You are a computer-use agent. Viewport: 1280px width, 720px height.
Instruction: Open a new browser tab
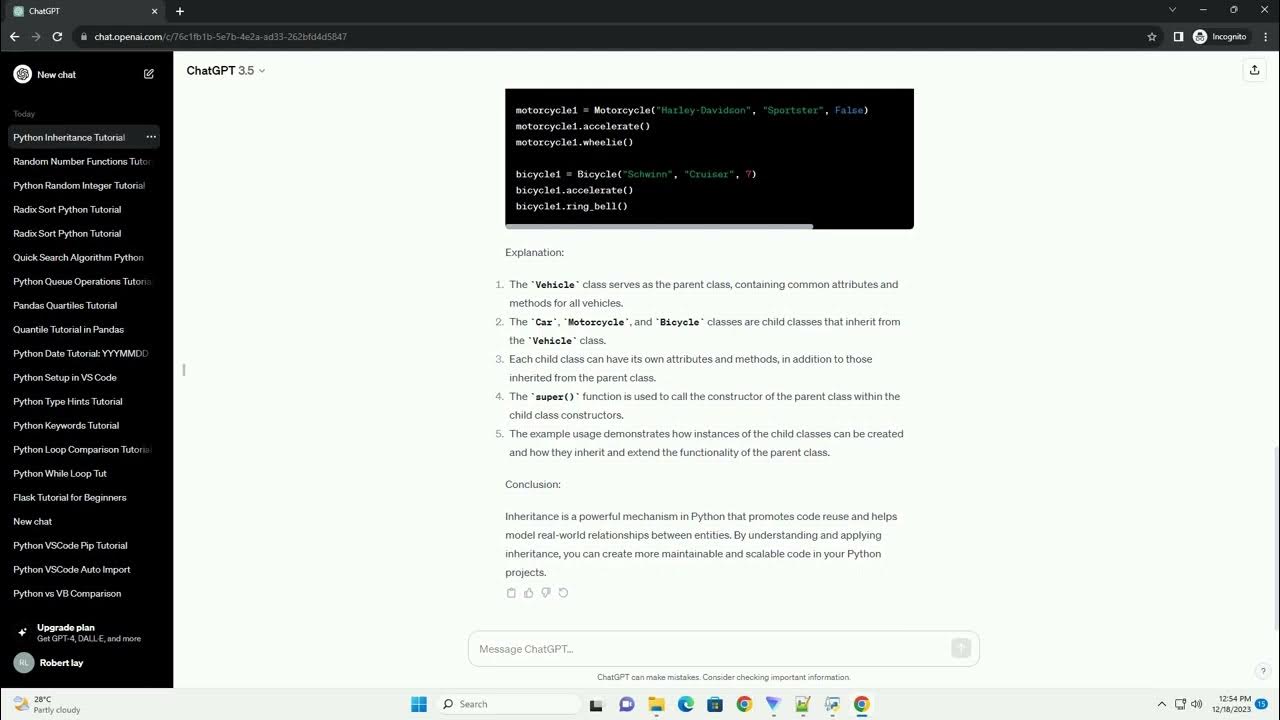pos(180,11)
